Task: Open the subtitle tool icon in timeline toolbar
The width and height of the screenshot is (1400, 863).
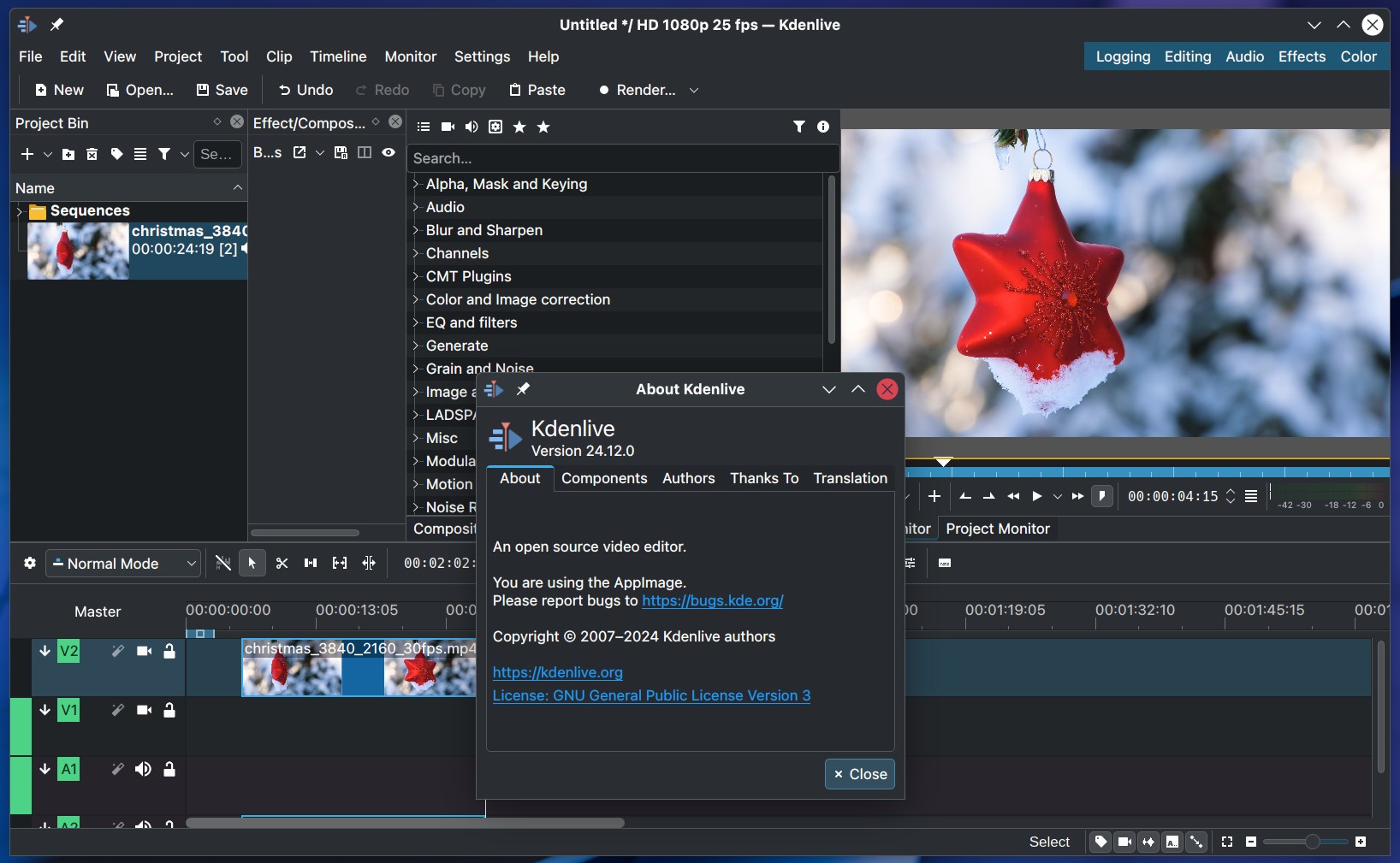Action: coord(945,563)
